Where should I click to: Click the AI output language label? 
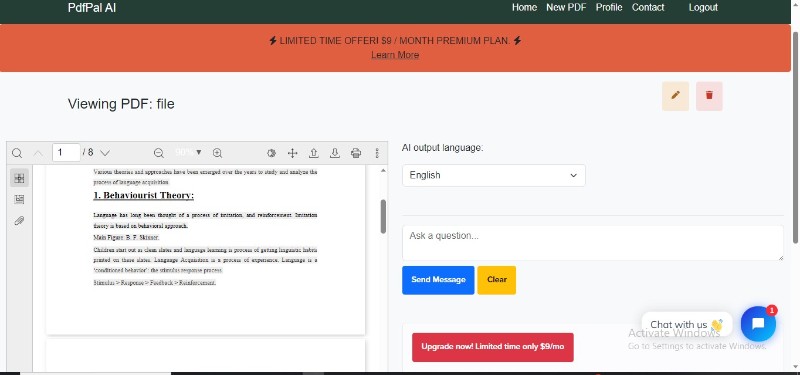tap(442, 148)
